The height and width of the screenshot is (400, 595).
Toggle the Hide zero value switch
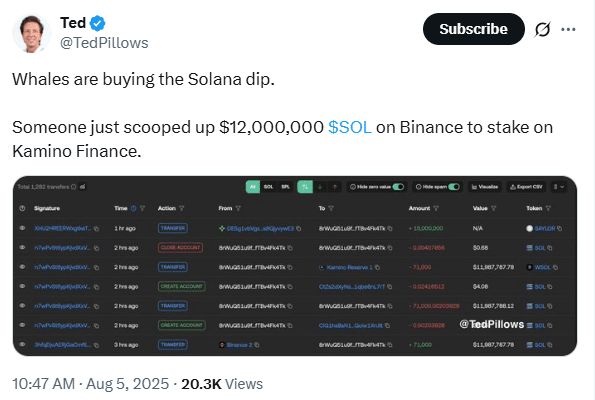(x=398, y=187)
